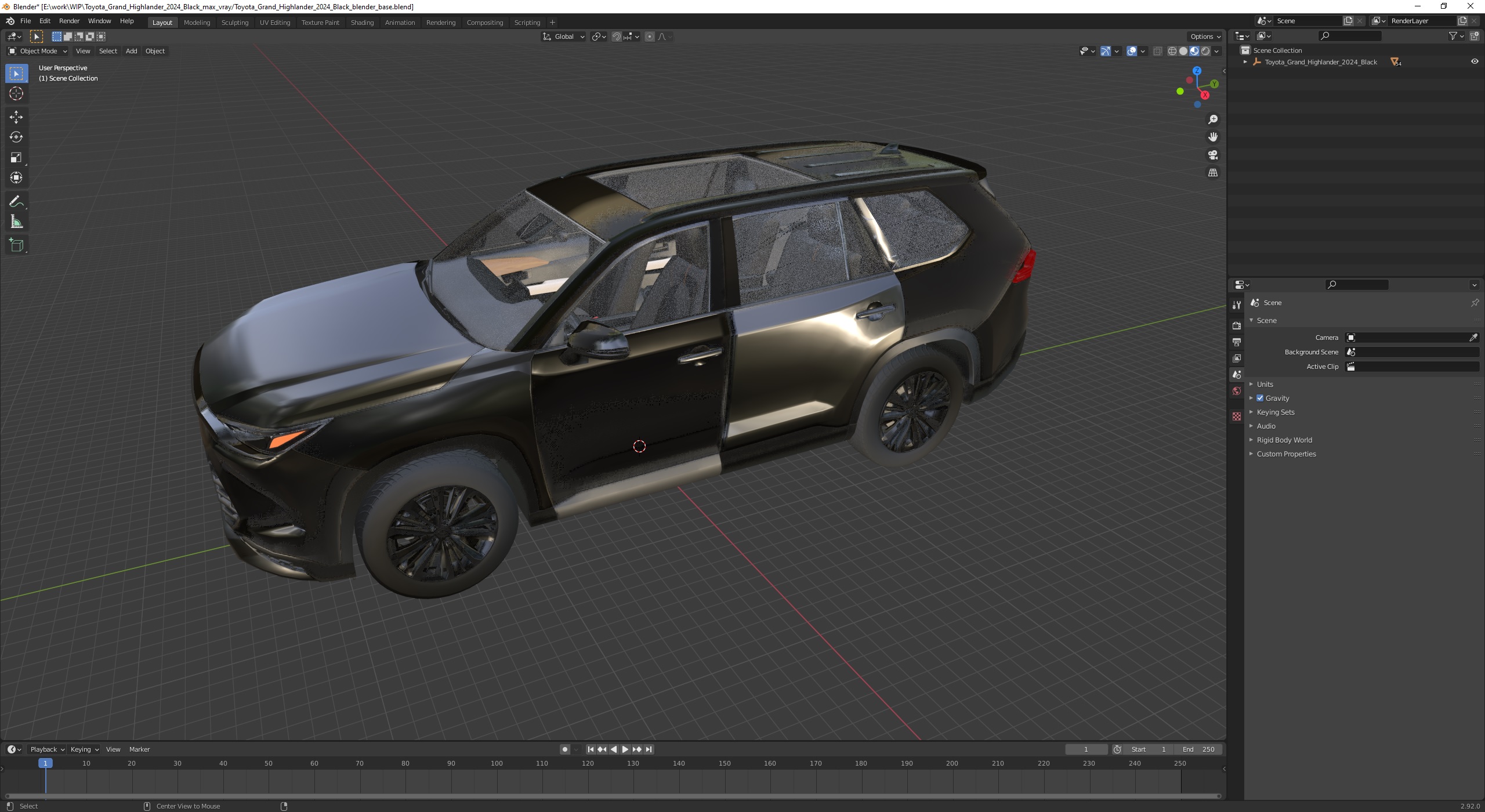Expand the Keying Sets panel
This screenshot has width=1485, height=812.
(x=1275, y=412)
